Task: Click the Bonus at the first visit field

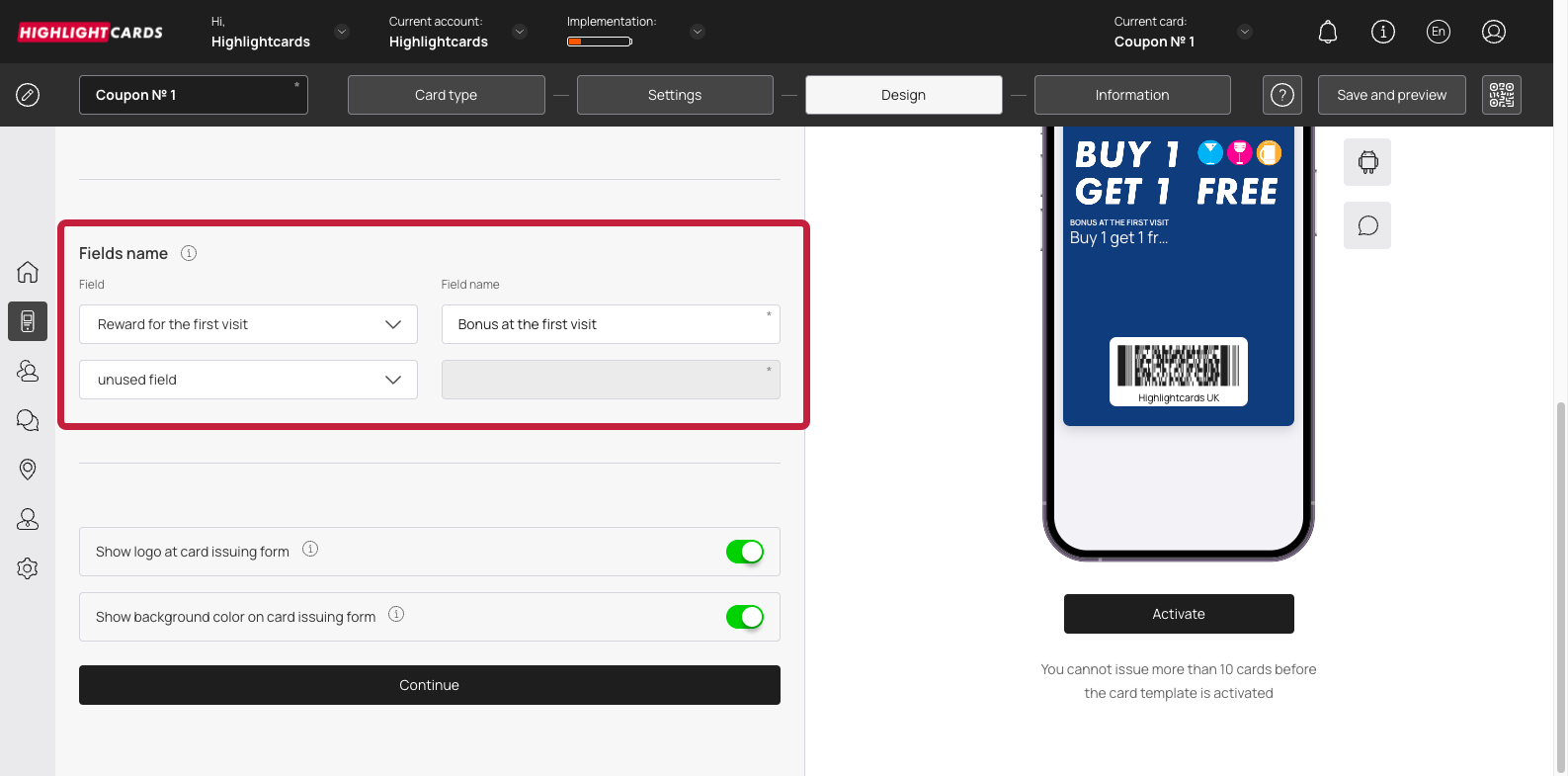Action: point(610,324)
